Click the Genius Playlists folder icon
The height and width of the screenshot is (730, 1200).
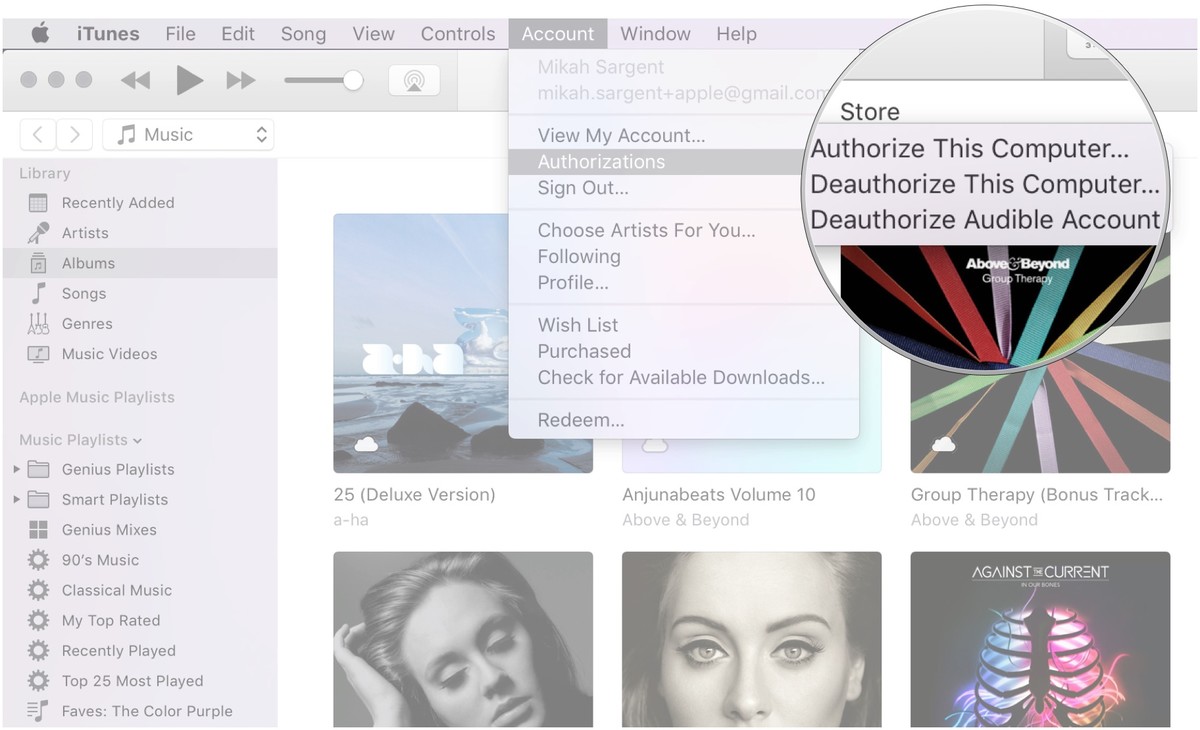pos(38,469)
